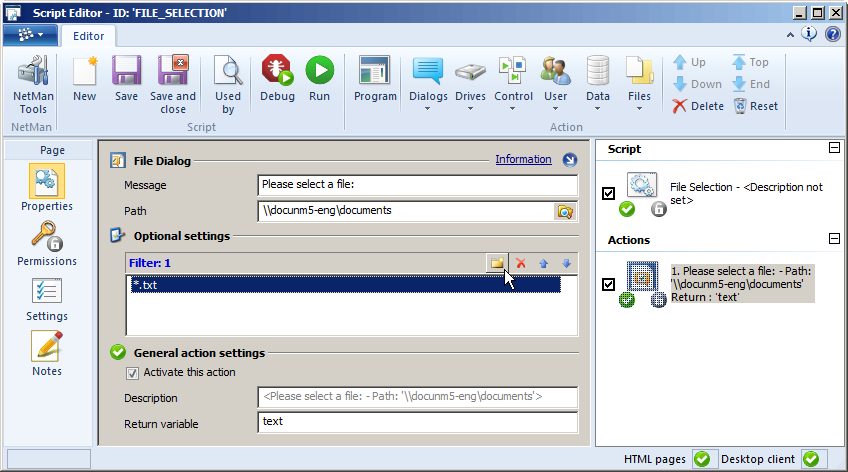Reset the action
Screen dimensions: 848x472
[x=756, y=106]
